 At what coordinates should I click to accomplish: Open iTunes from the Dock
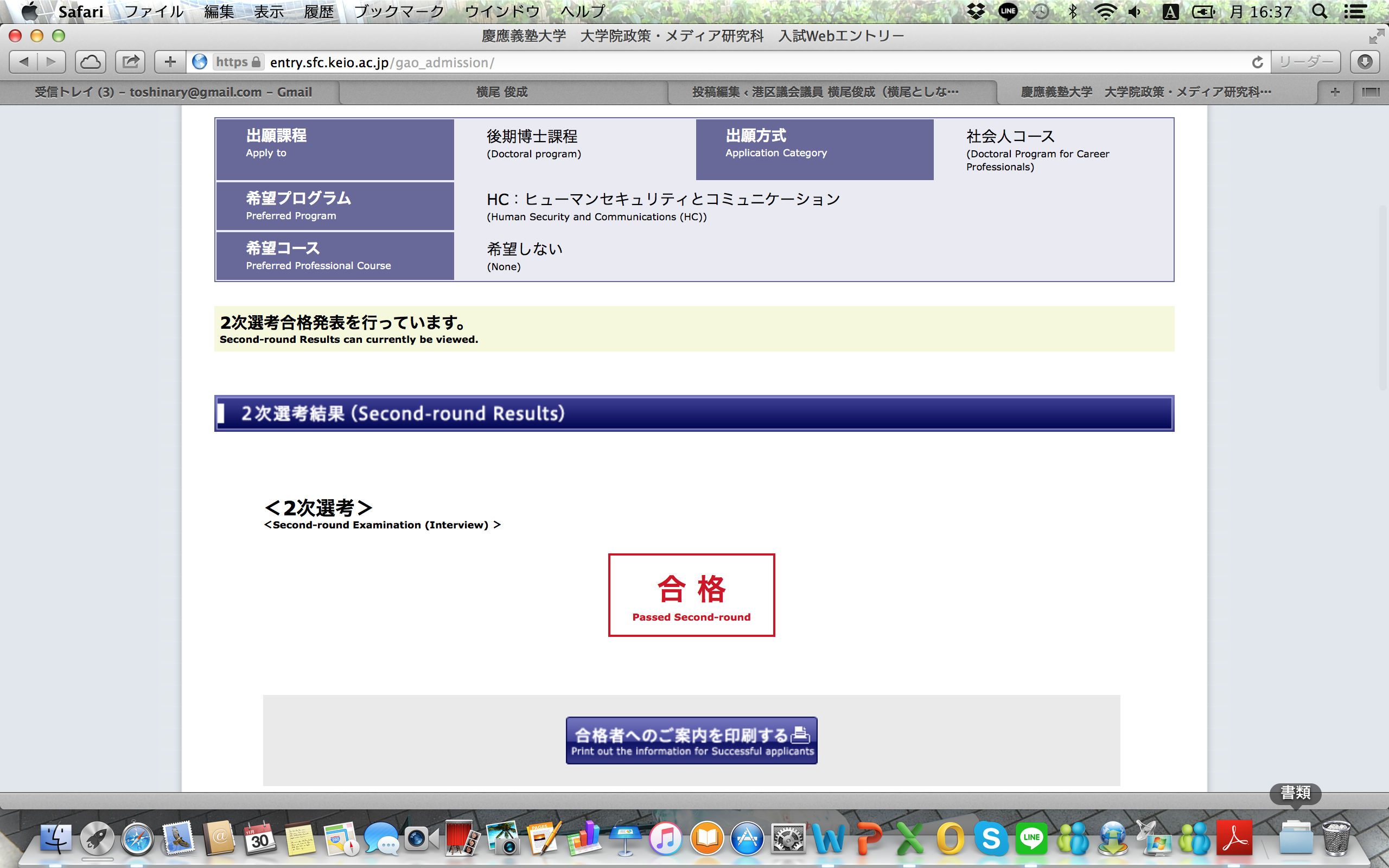tap(666, 839)
